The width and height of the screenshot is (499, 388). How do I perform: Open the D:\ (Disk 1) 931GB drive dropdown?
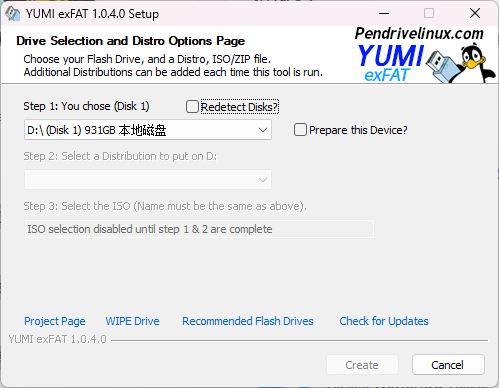[x=148, y=130]
